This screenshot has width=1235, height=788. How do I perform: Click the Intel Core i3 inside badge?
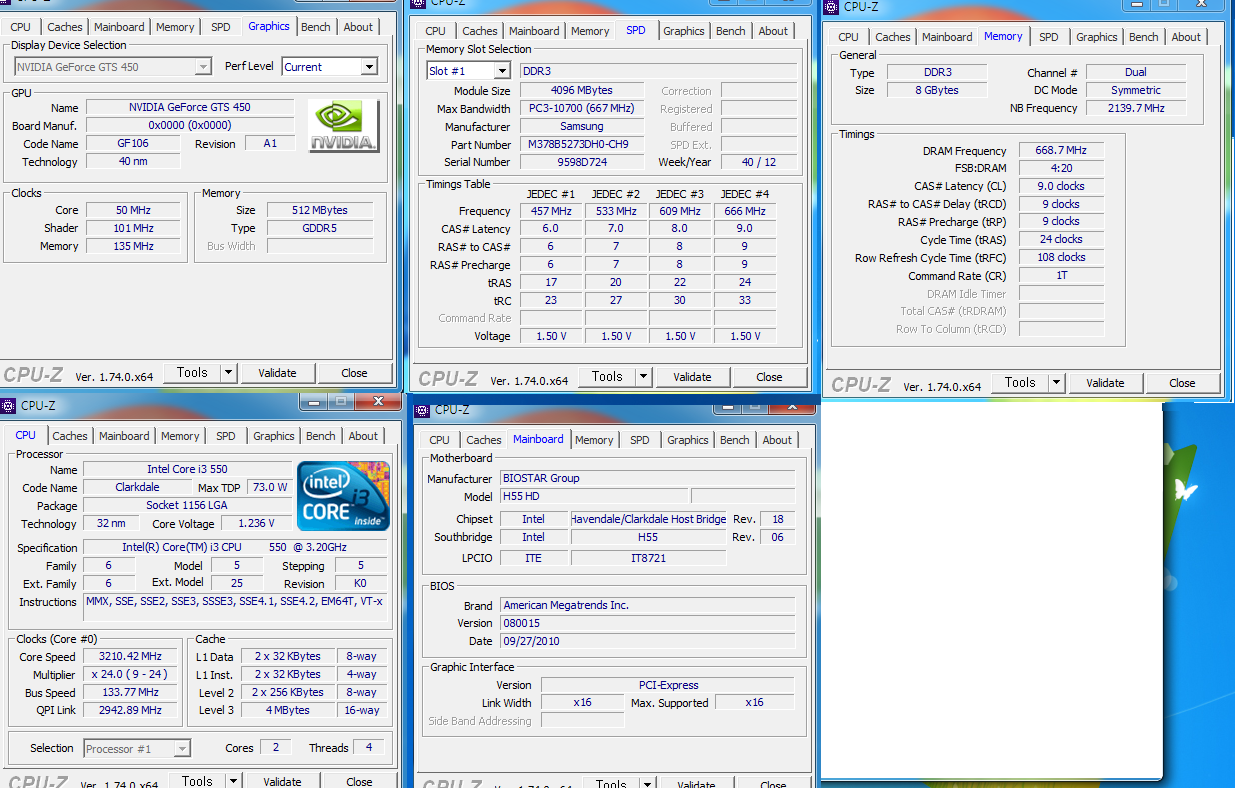tap(343, 496)
